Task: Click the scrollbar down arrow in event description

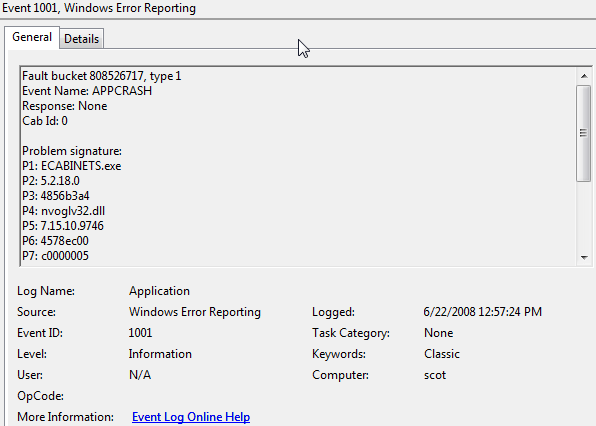Action: click(x=584, y=258)
